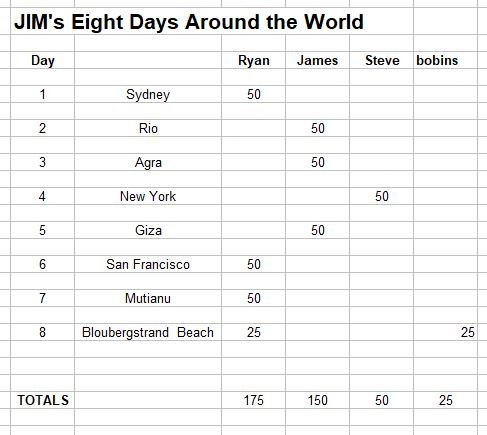Click the Mutianu cell

(x=148, y=298)
